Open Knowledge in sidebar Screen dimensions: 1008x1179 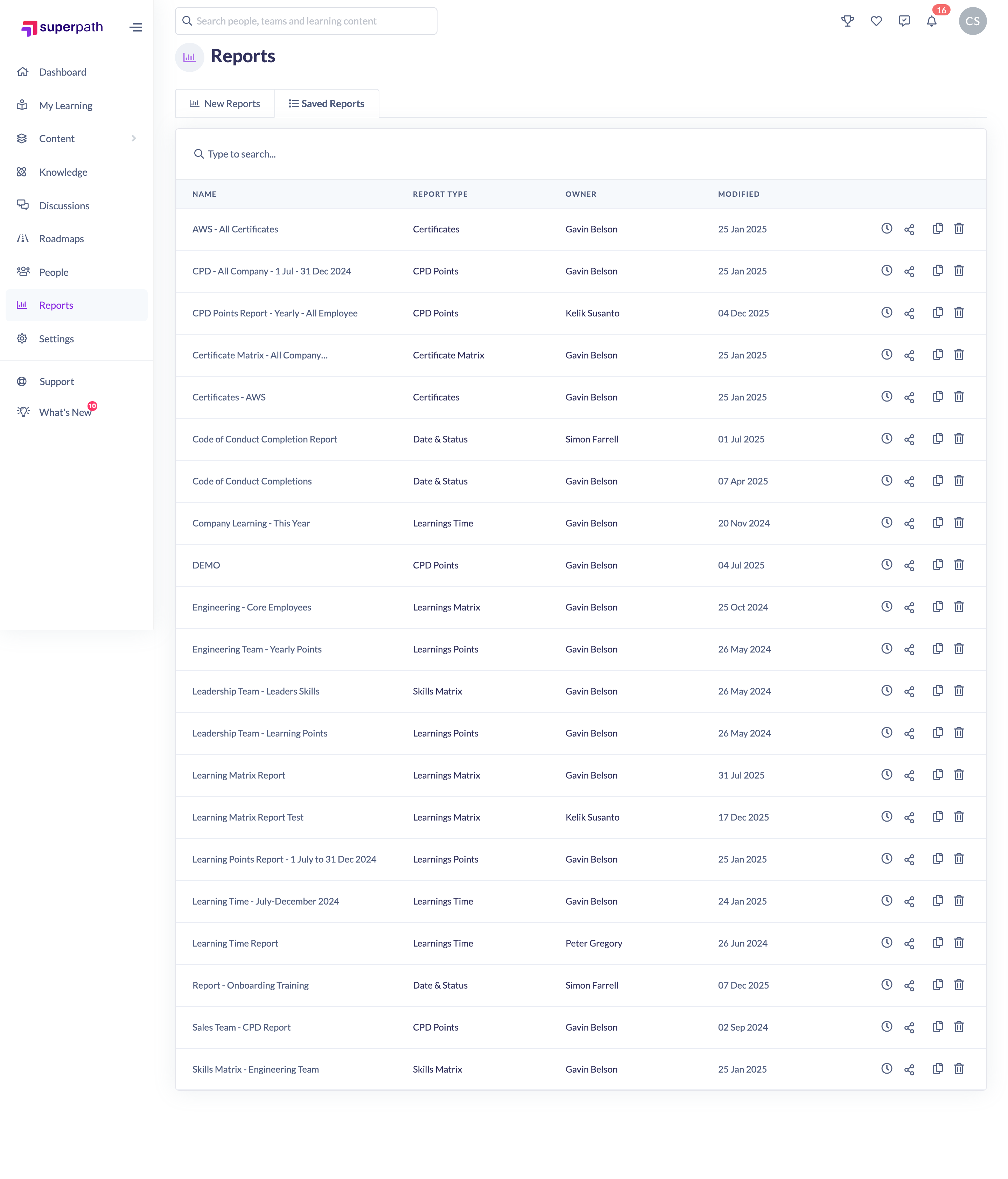pos(76,172)
